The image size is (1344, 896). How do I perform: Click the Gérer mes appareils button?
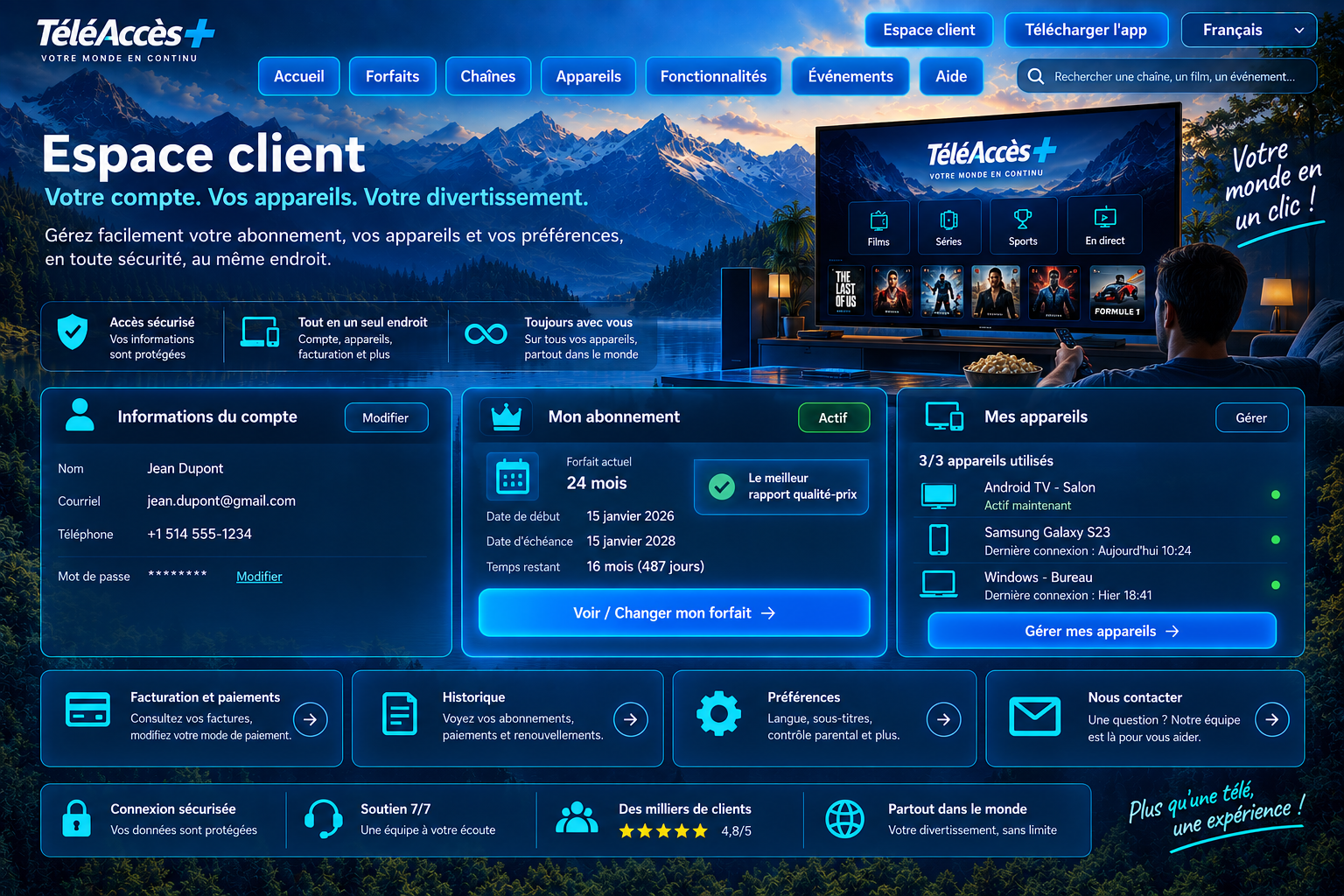pyautogui.click(x=1102, y=631)
